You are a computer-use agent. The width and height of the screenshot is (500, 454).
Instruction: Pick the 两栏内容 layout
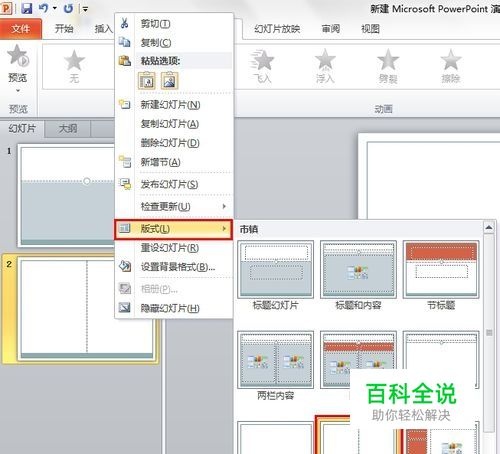(275, 366)
